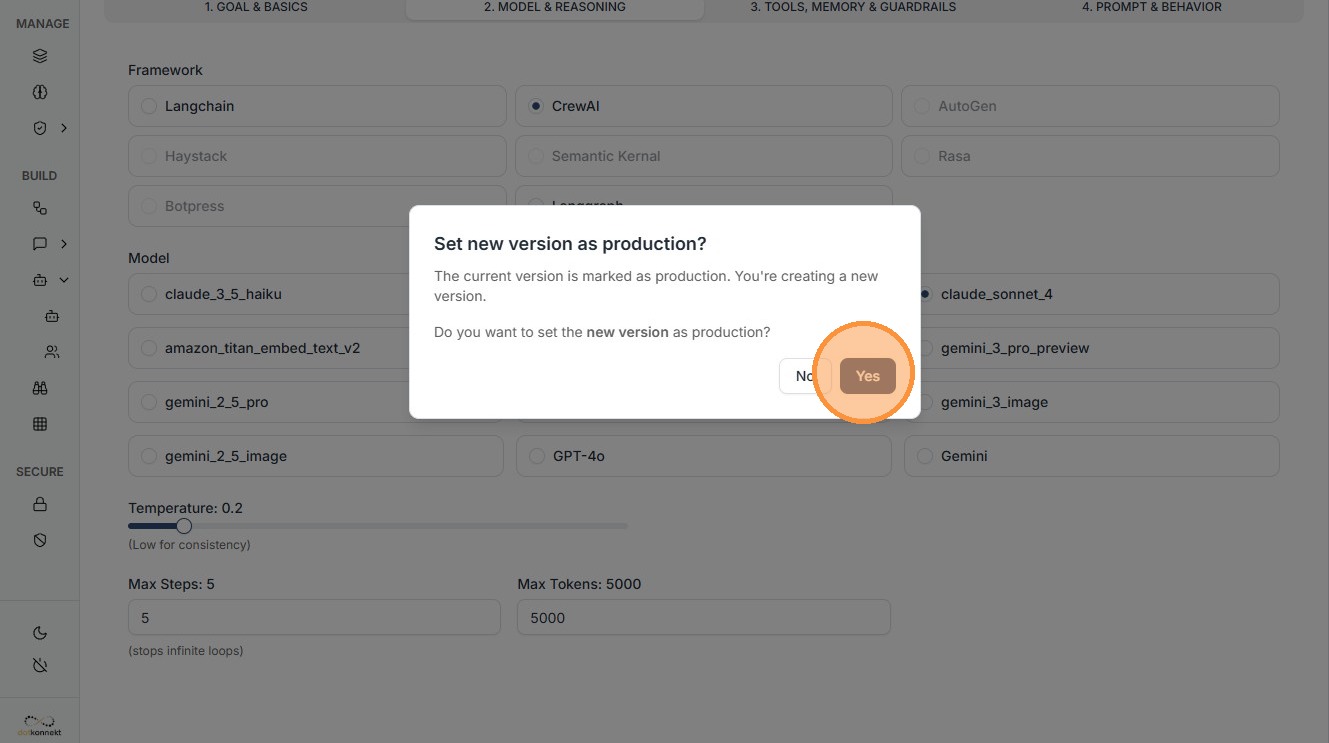Click the "Temperature: 0.2" label
1329x743 pixels.
(x=186, y=508)
